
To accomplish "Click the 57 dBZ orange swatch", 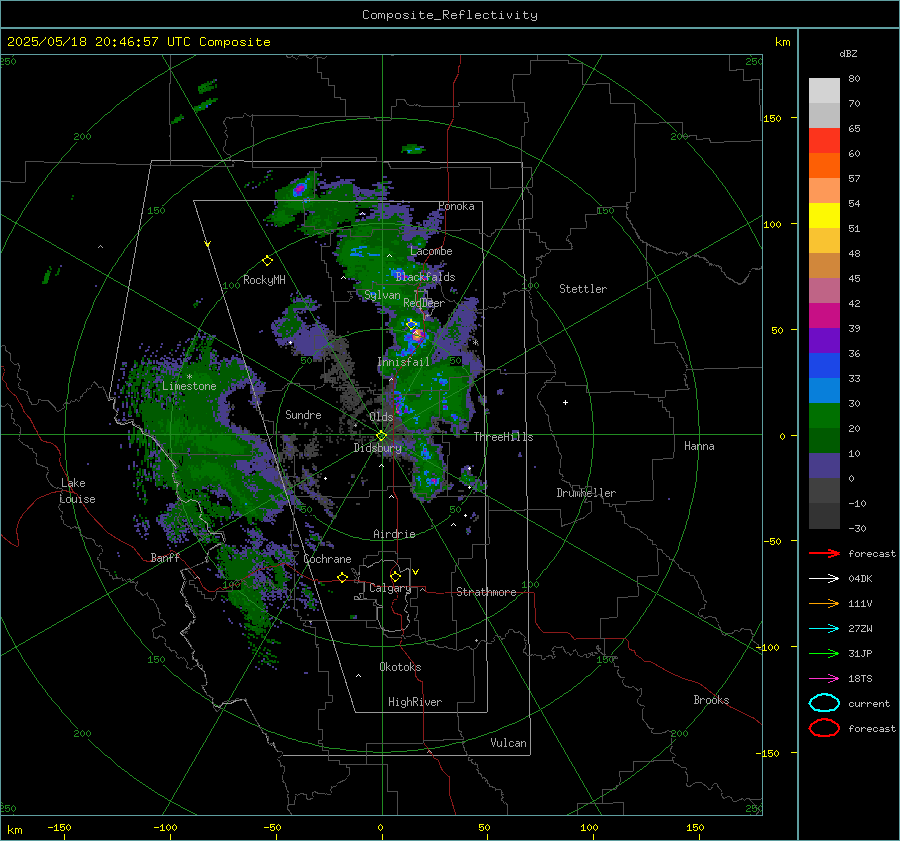I will 824,165.
